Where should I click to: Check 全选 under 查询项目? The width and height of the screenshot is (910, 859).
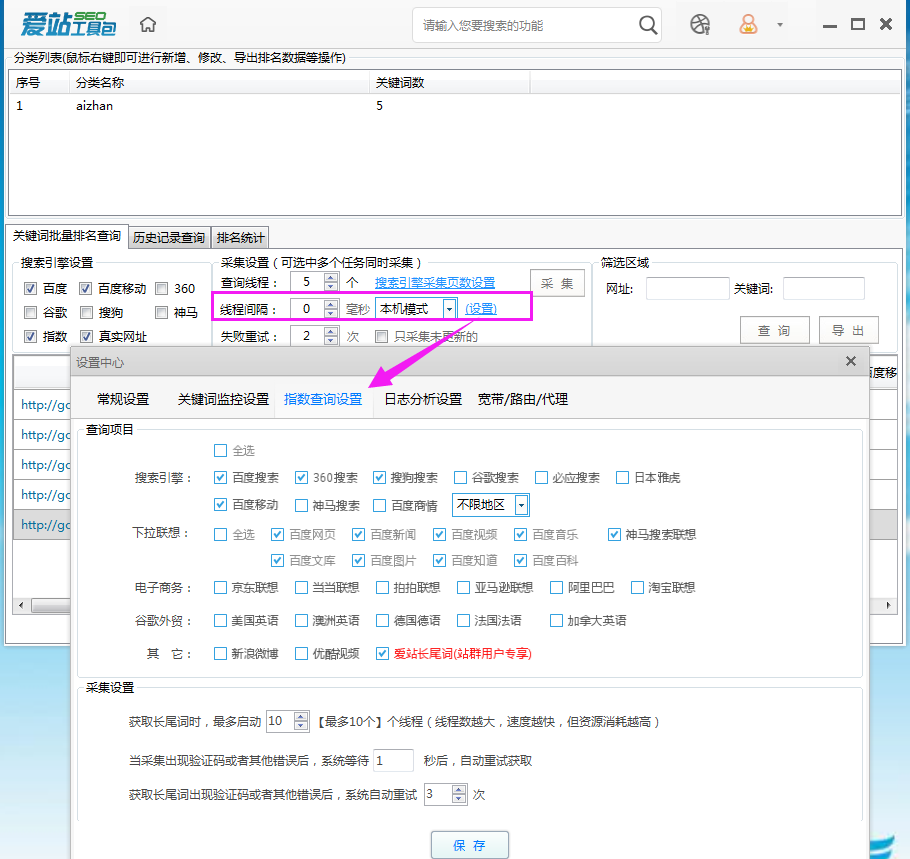click(x=221, y=451)
